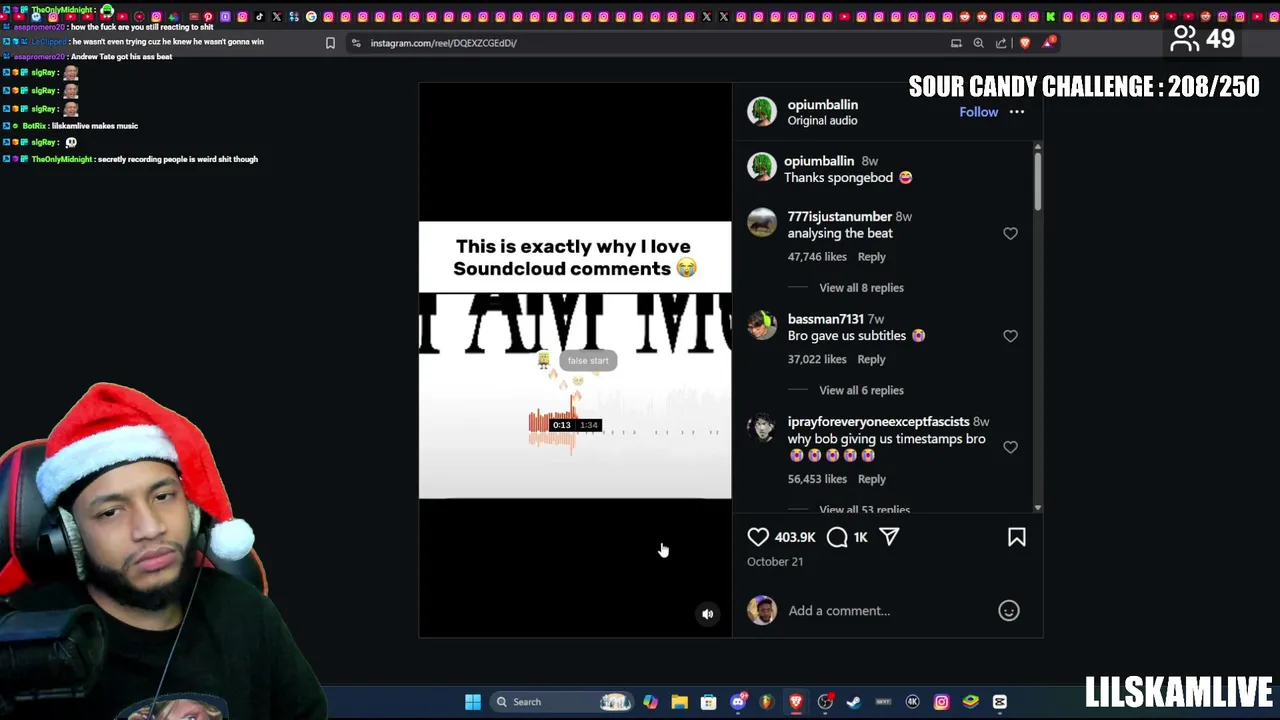The image size is (1280, 720).
Task: Open Discord from the taskbar
Action: click(738, 702)
